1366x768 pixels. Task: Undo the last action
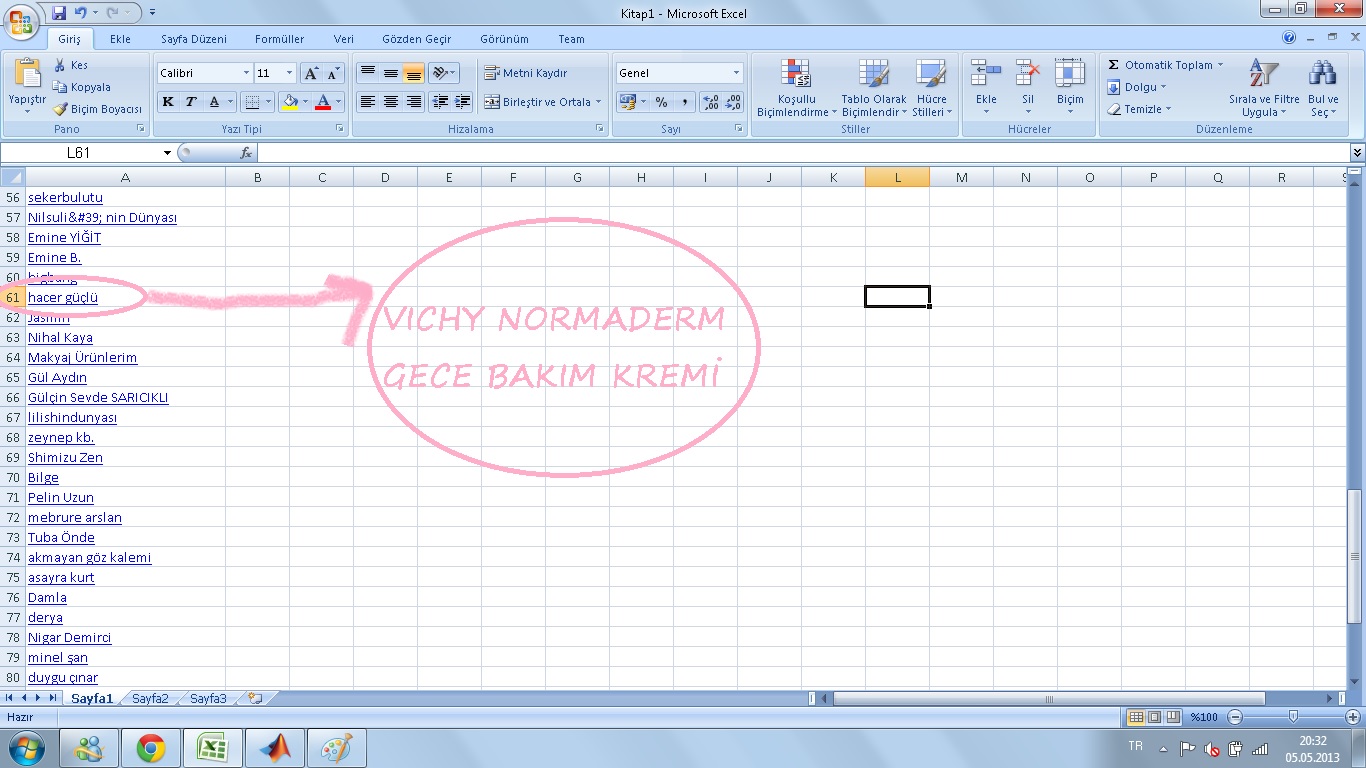(x=80, y=13)
